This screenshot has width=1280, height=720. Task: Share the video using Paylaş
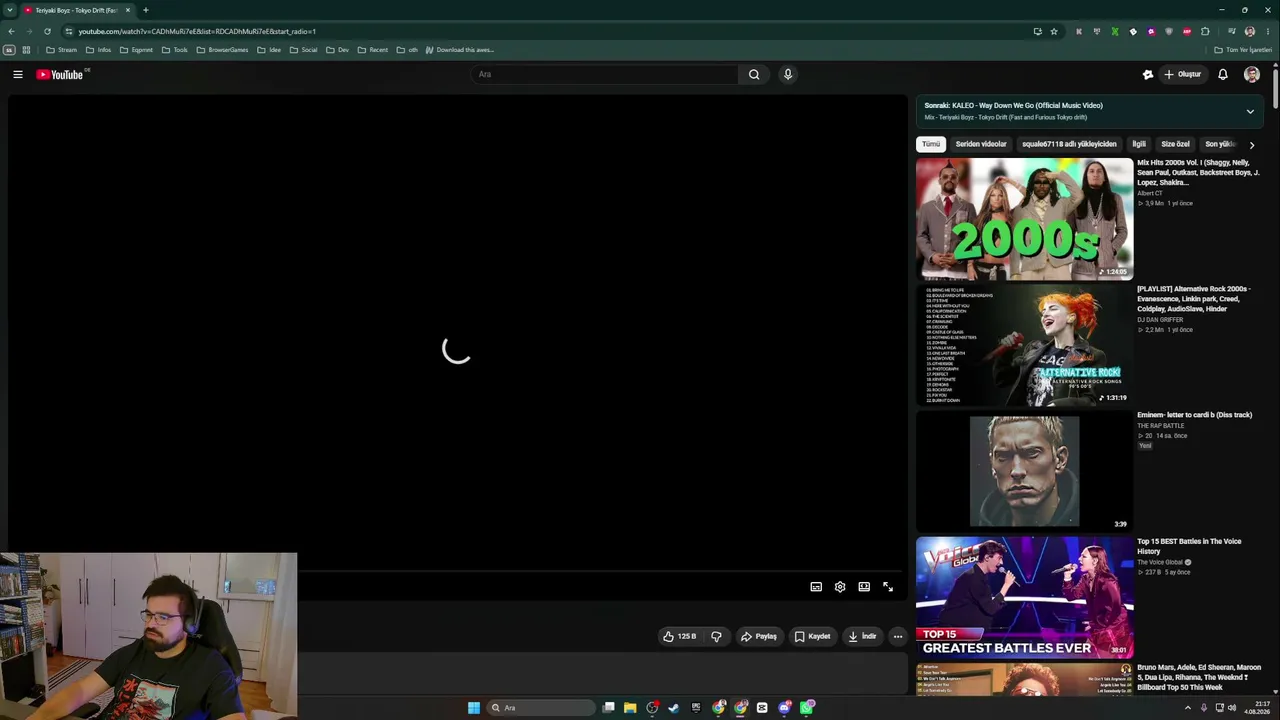click(759, 636)
